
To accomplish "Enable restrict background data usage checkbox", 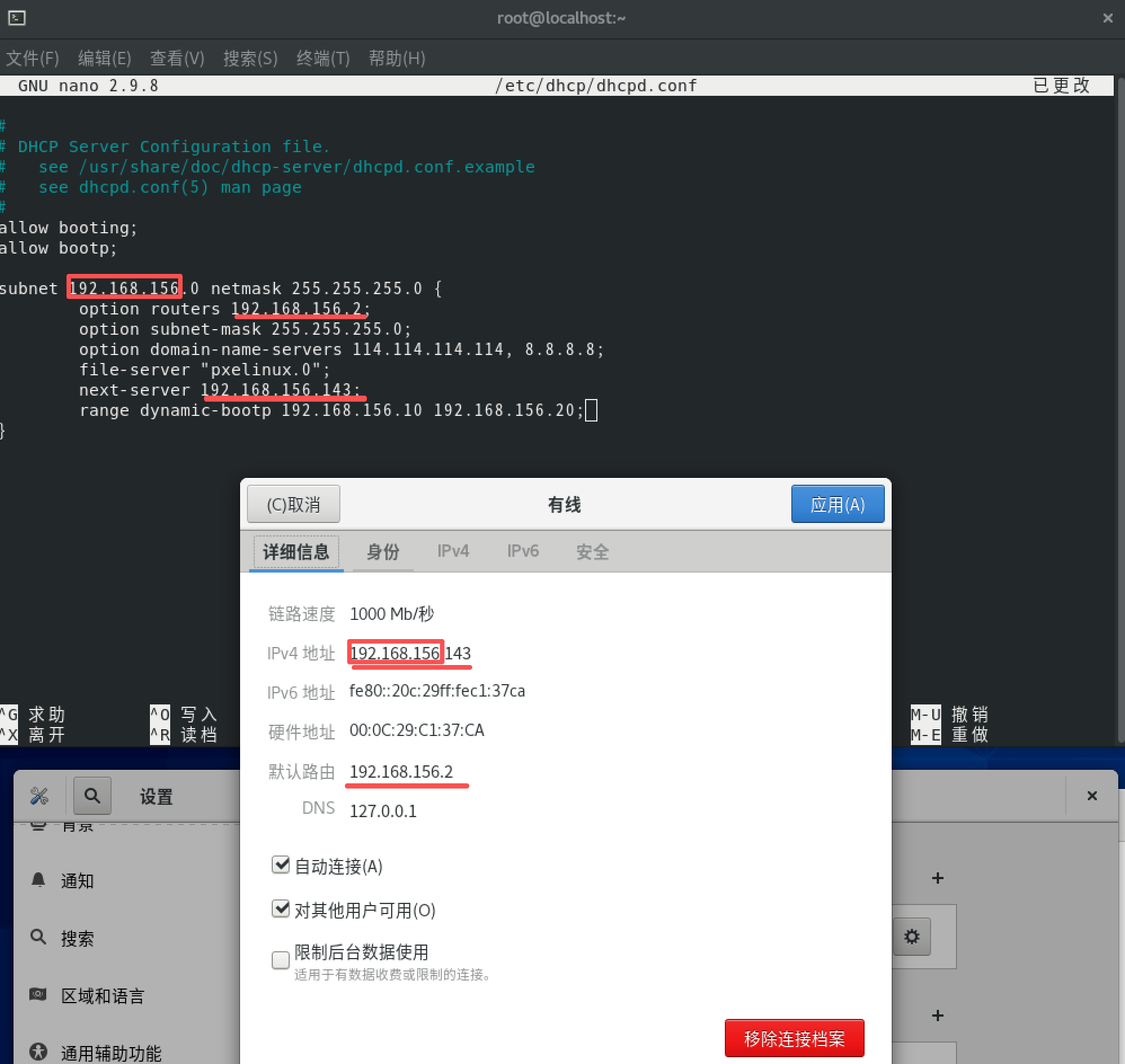I will coord(280,960).
